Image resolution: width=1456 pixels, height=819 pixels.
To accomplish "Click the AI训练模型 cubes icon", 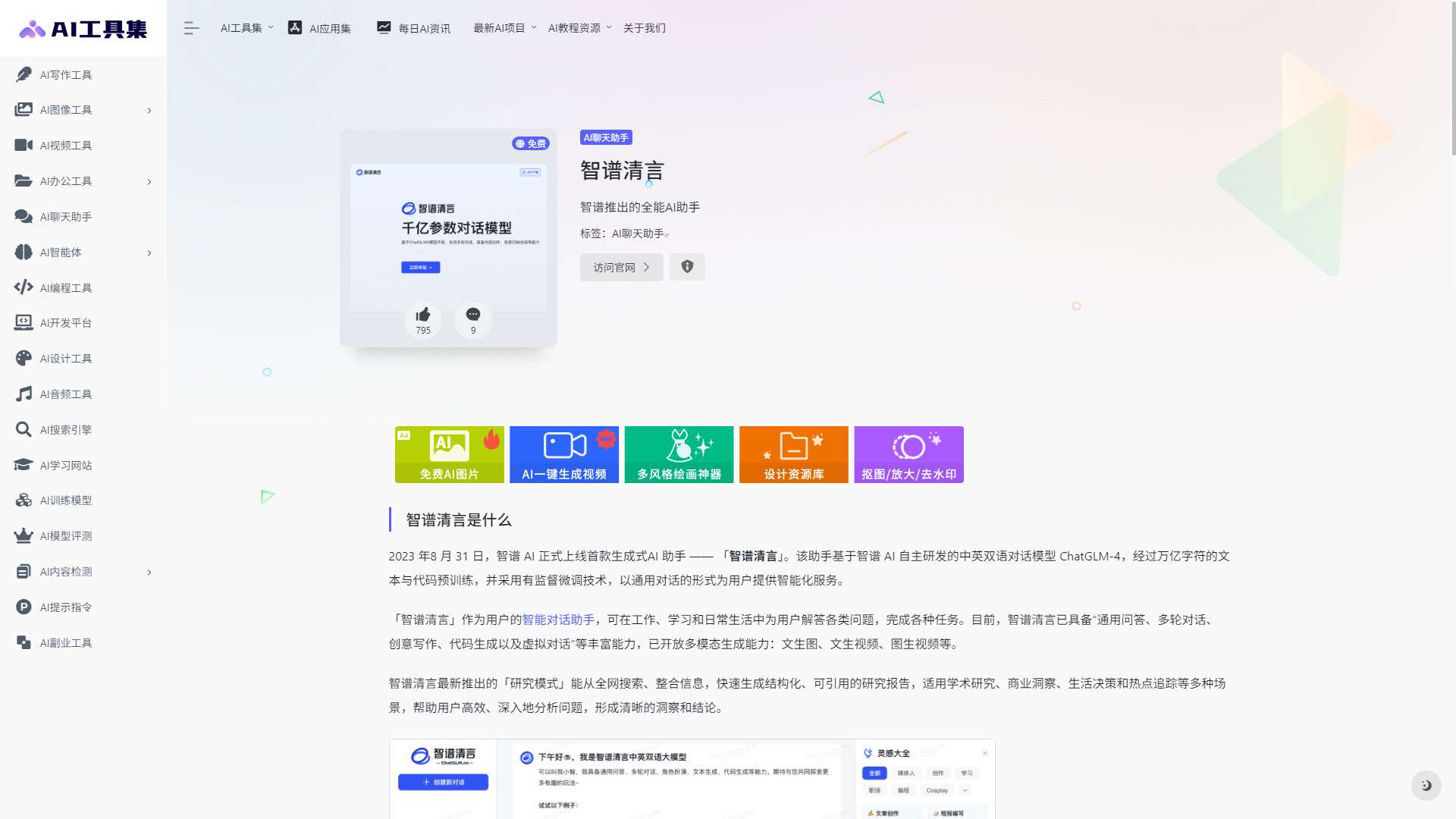I will [24, 500].
